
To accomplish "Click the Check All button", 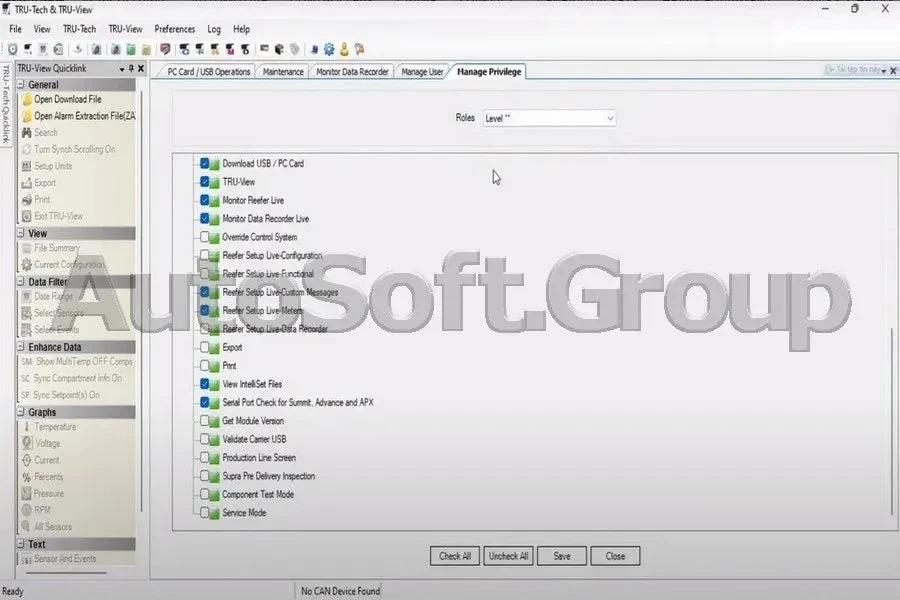I will pyautogui.click(x=455, y=556).
